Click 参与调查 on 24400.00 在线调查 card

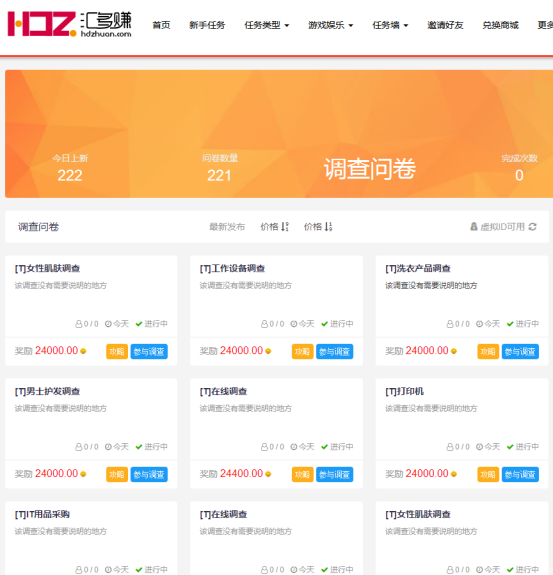coord(334,474)
